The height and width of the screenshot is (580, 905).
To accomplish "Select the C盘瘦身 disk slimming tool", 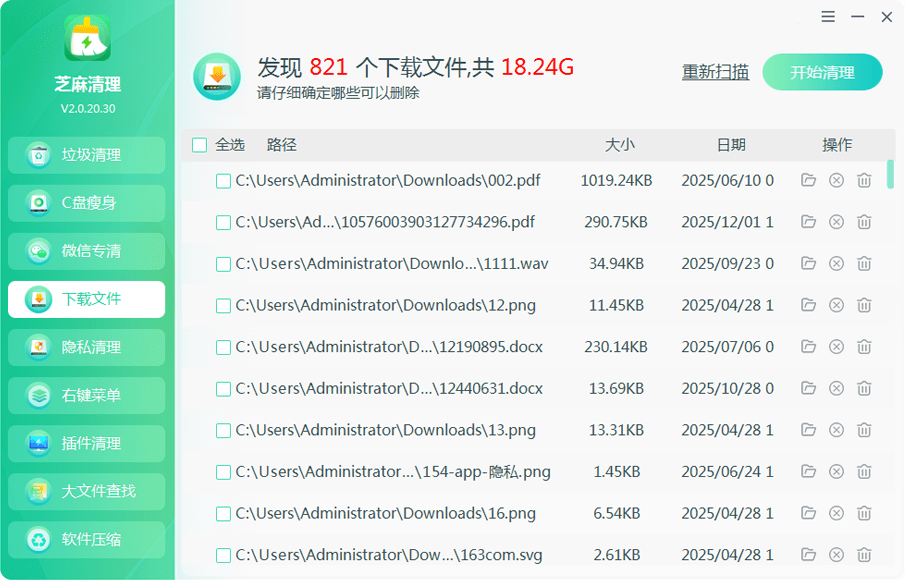I will [x=85, y=203].
